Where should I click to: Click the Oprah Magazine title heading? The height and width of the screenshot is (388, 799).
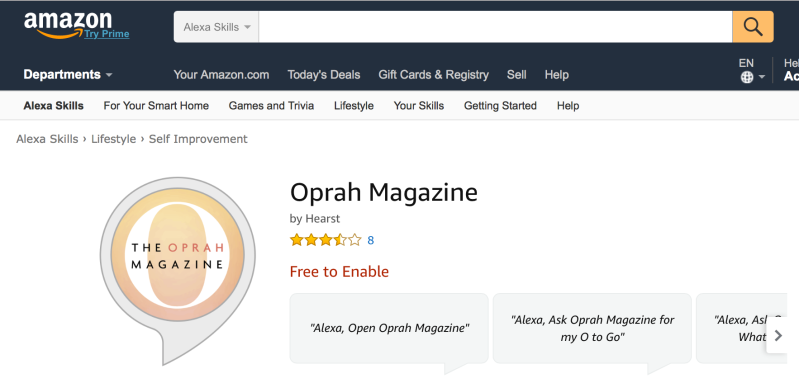tap(384, 192)
